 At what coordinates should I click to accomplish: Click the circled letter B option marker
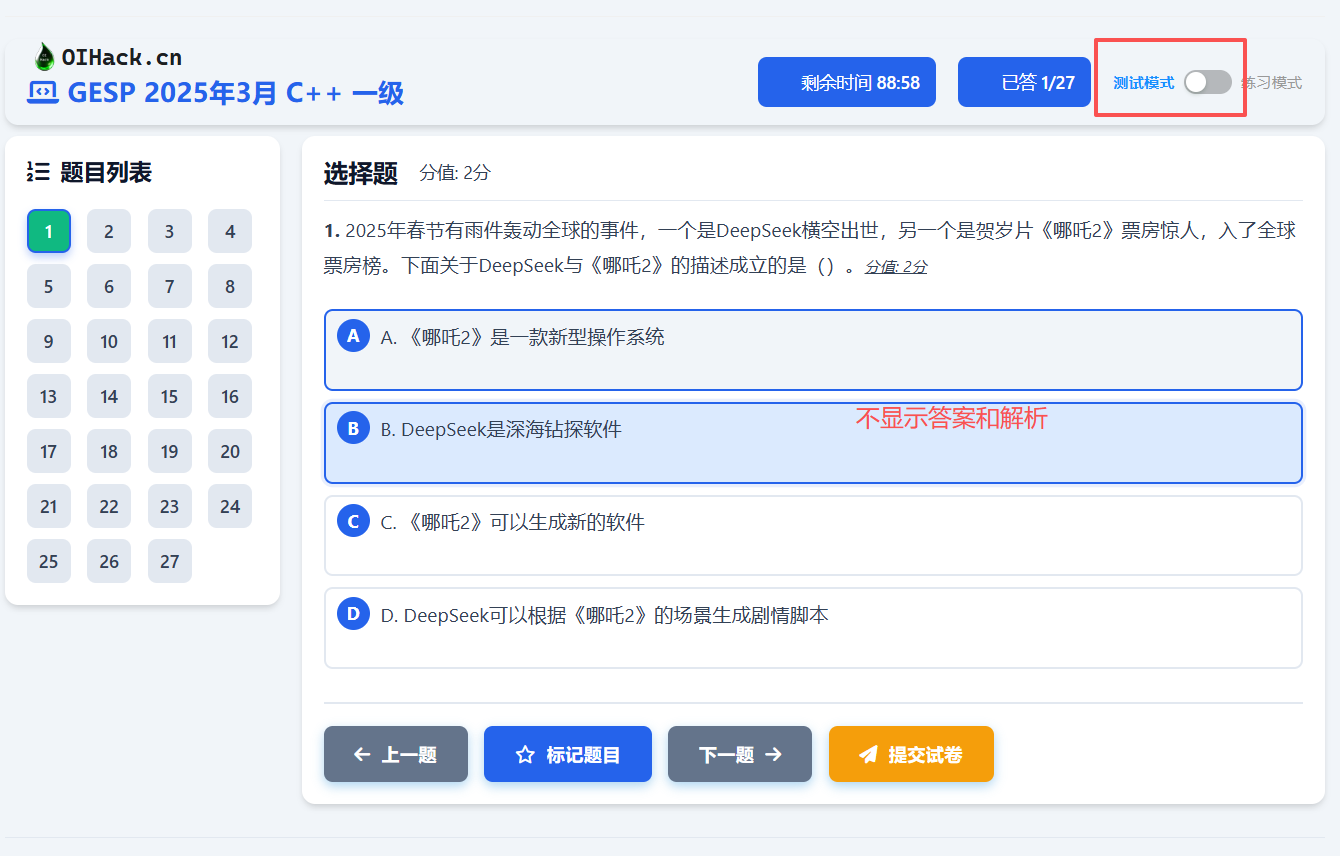coord(354,428)
